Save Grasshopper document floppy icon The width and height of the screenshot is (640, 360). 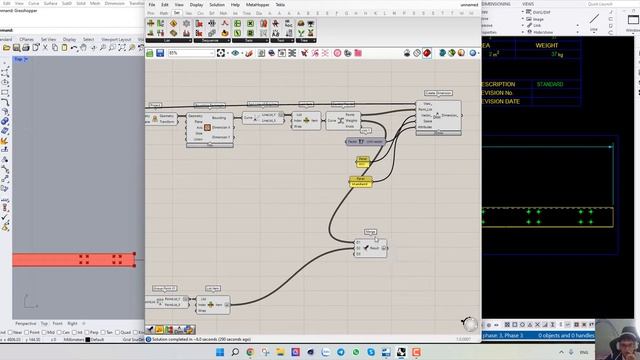[x=160, y=53]
